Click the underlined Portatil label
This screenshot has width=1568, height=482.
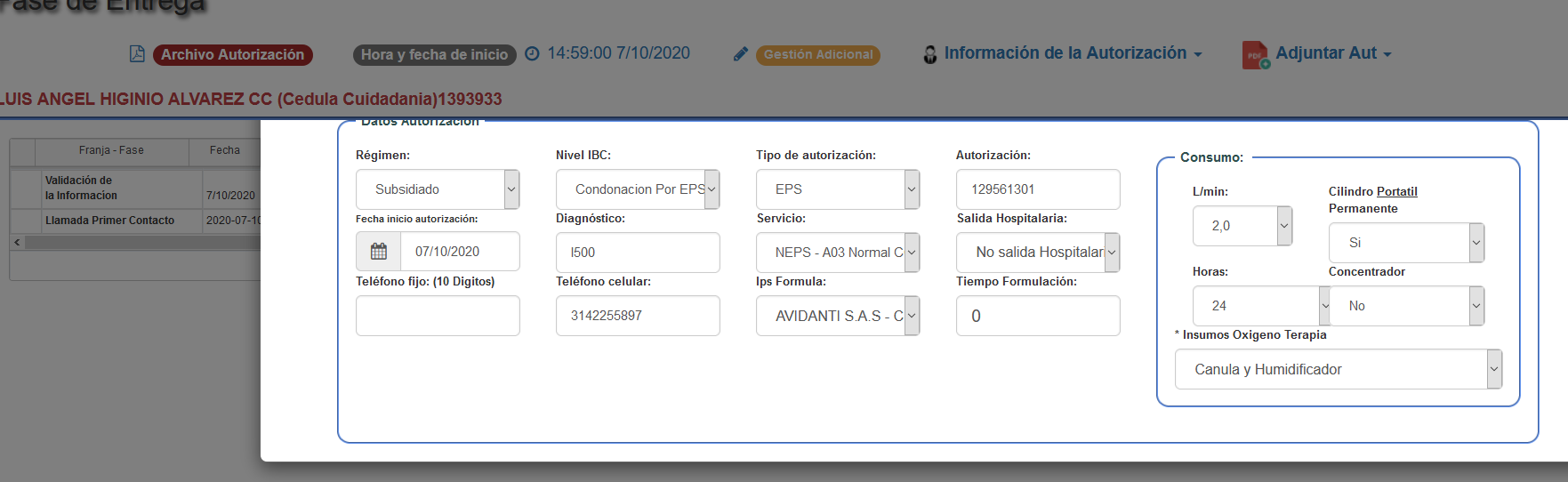point(1397,191)
